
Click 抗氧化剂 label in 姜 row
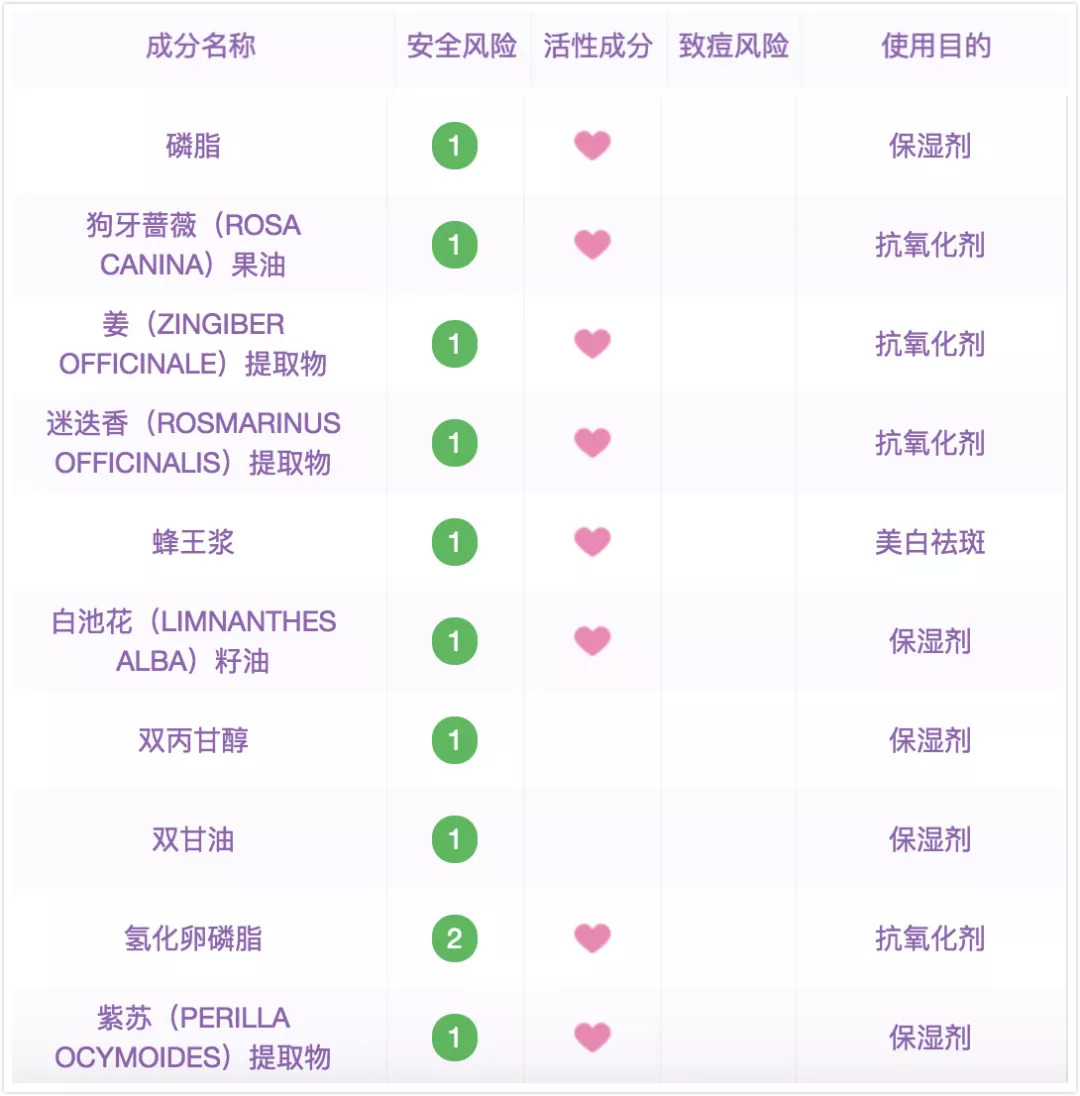930,344
